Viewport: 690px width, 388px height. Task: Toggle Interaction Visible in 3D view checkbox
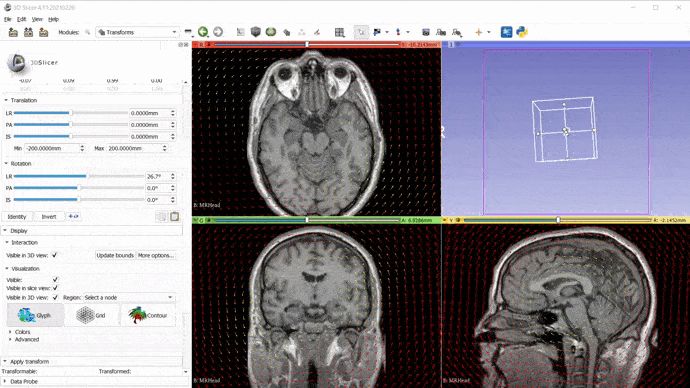[x=55, y=255]
